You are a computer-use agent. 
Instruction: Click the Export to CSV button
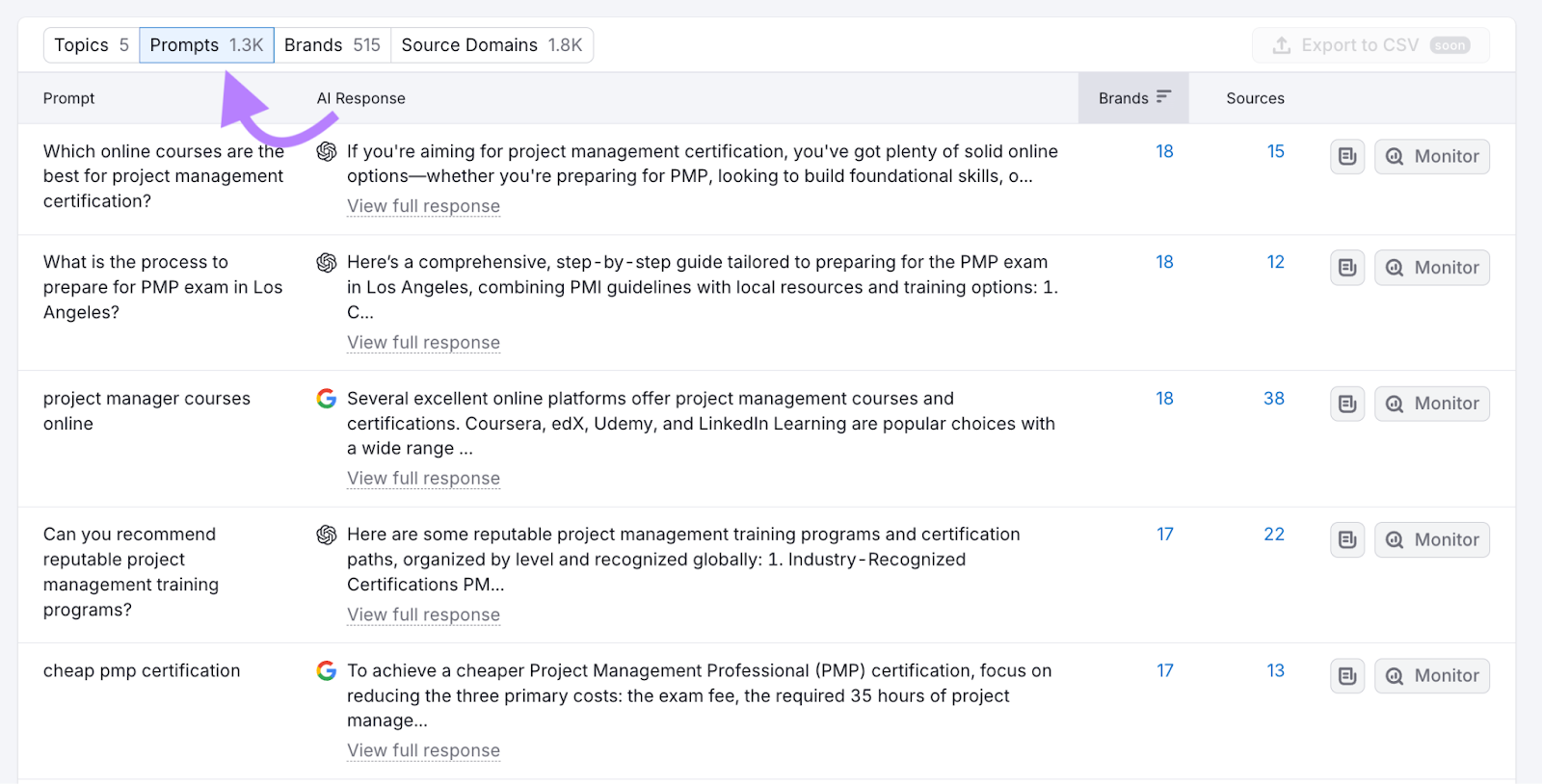(x=1369, y=45)
